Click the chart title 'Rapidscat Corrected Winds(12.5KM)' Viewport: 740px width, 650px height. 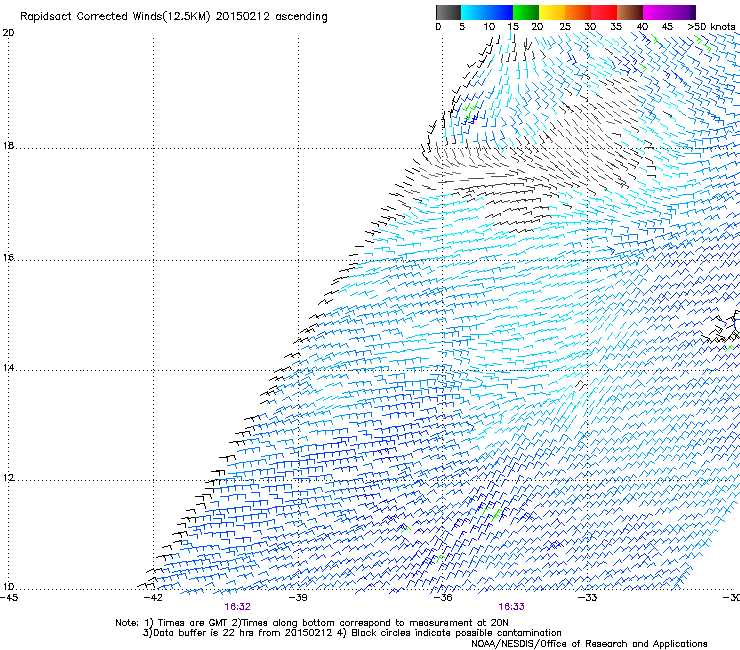pos(115,17)
